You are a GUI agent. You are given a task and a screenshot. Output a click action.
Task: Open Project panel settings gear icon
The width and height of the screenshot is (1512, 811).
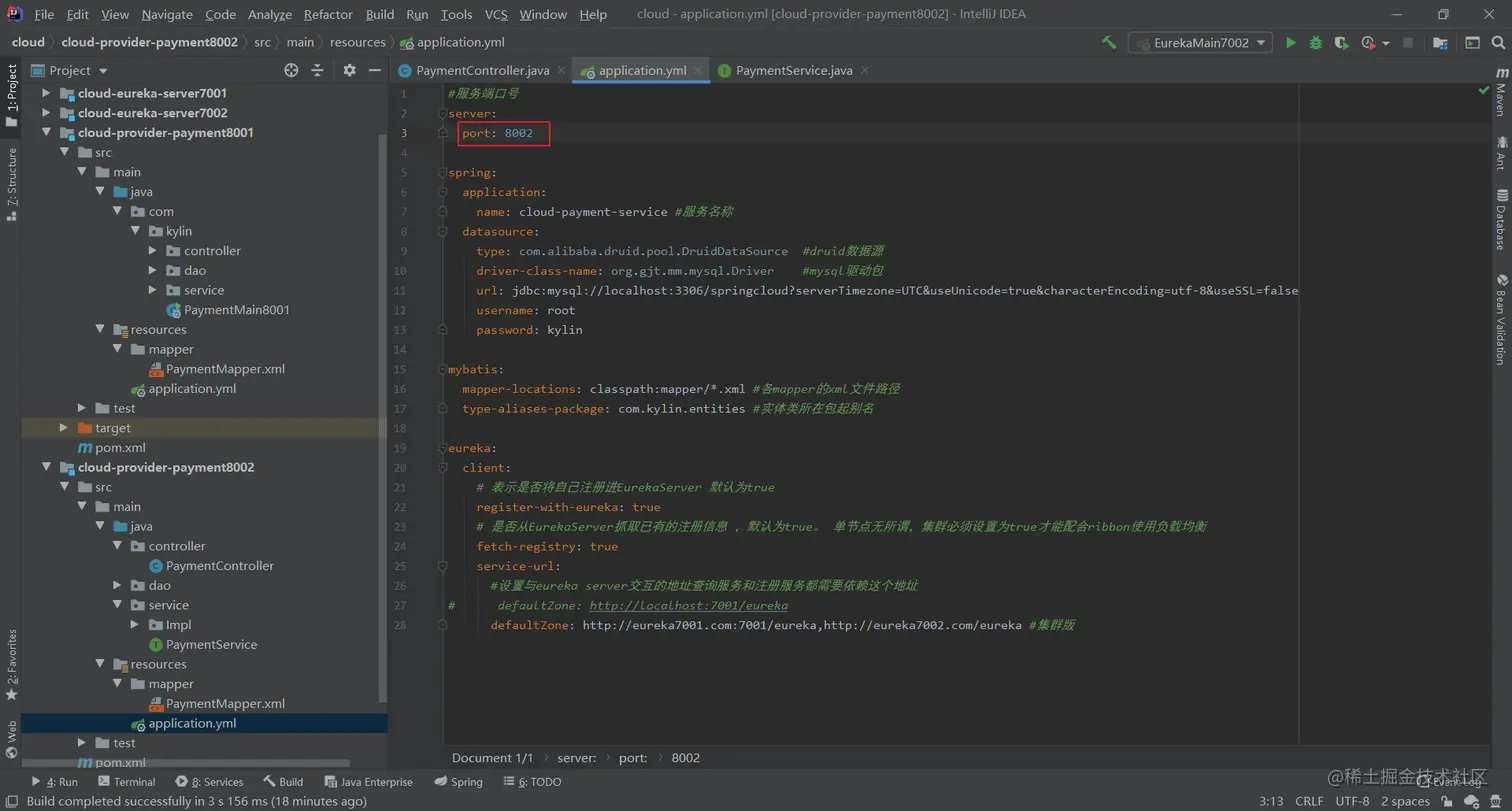point(349,70)
